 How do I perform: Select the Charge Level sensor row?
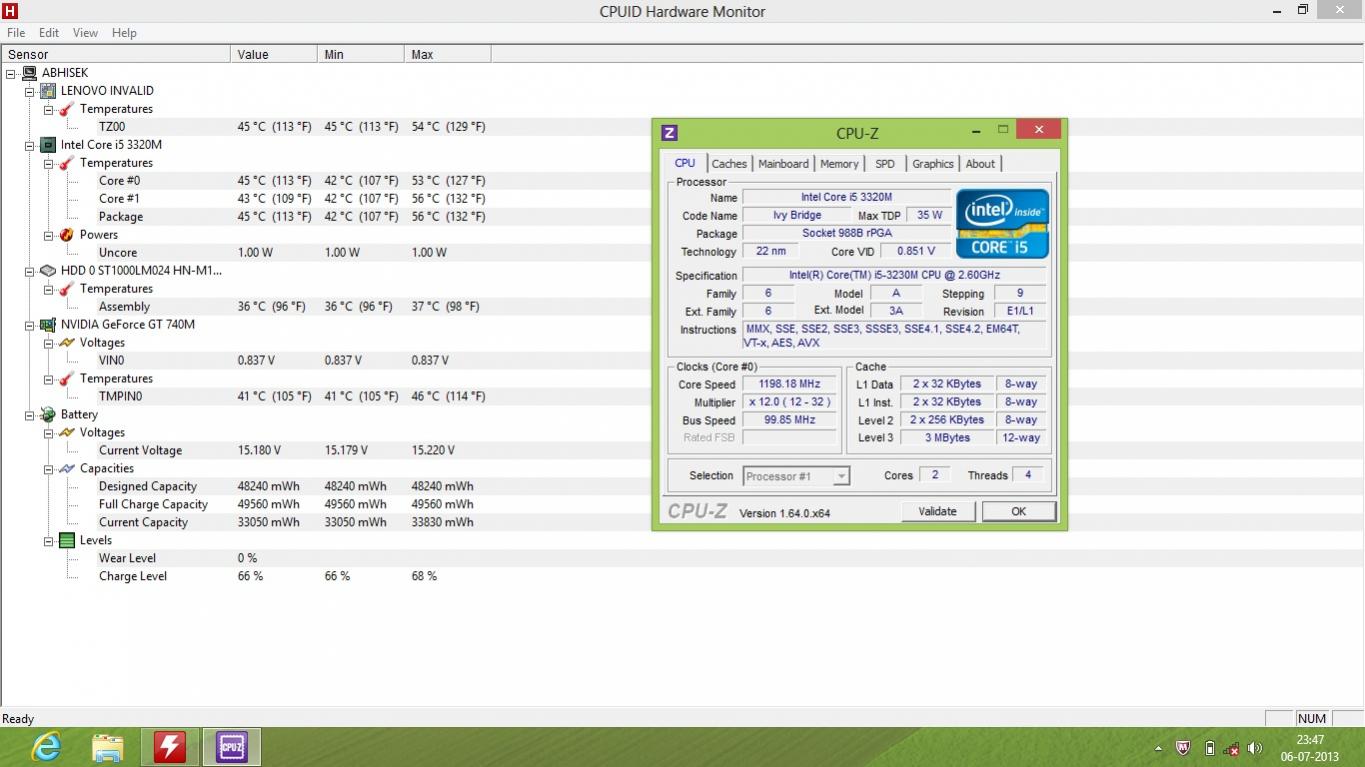[x=132, y=577]
